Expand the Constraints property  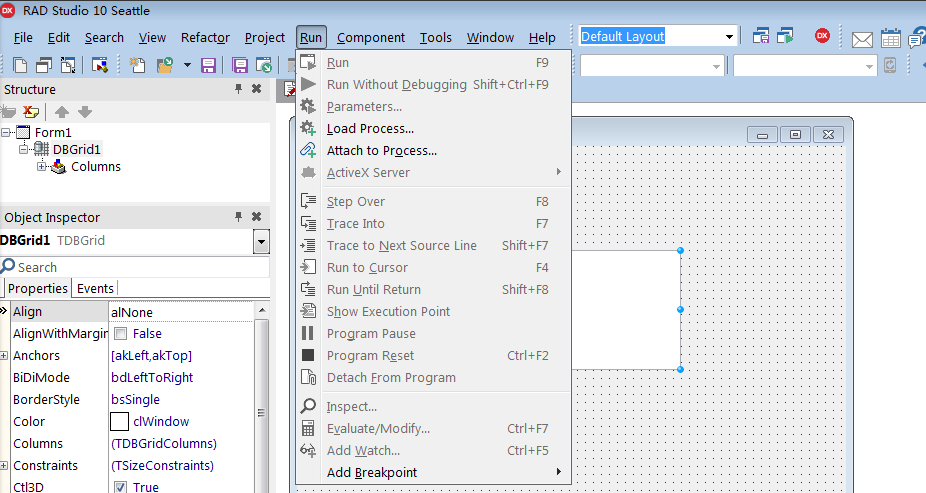tap(4, 465)
